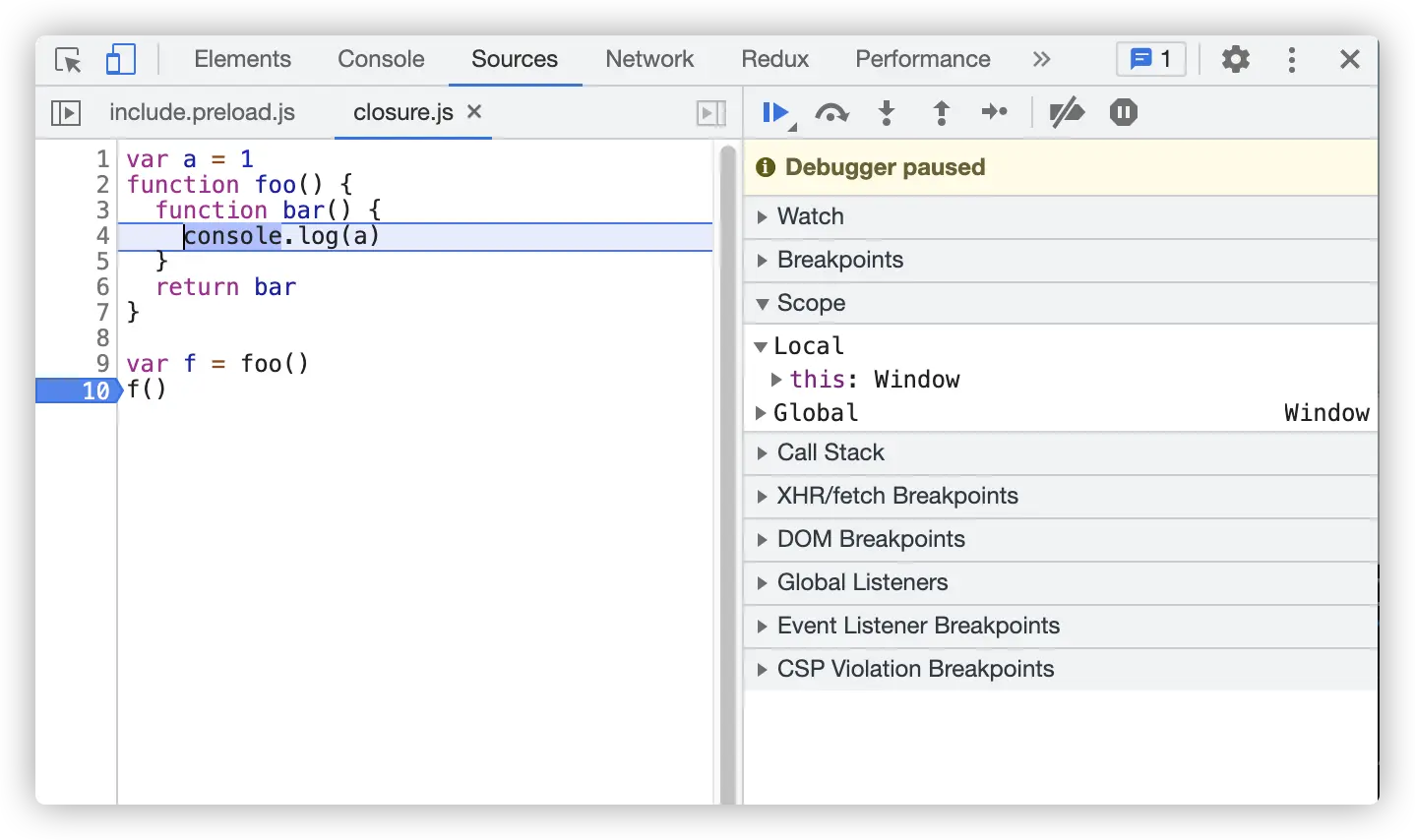The height and width of the screenshot is (840, 1415).
Task: Click the code editor vertical scrollbar
Action: coord(728,472)
